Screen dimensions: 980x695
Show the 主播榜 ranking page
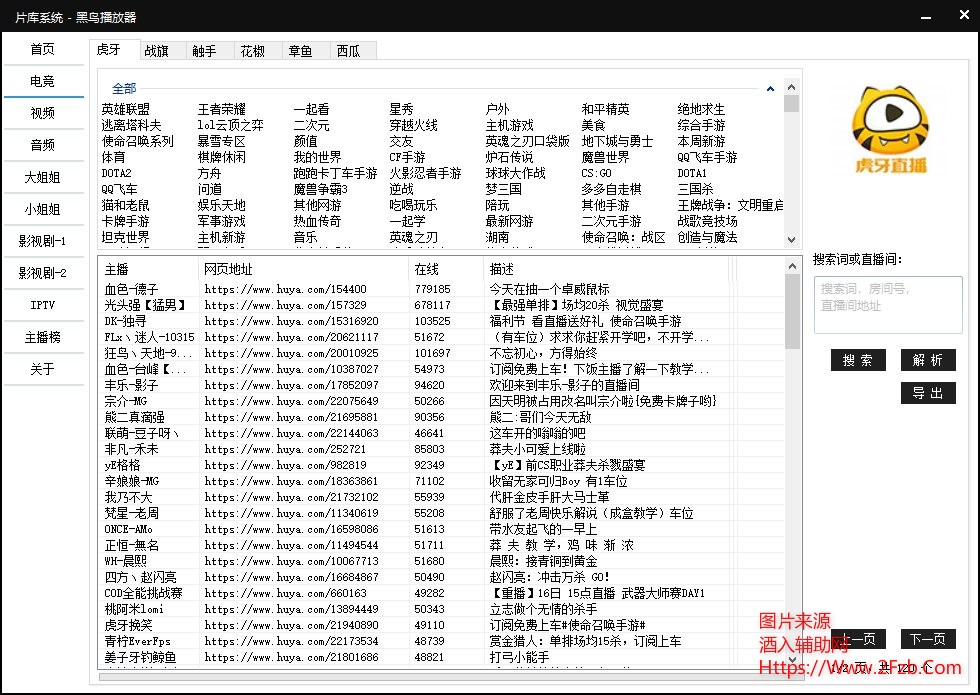click(43, 337)
